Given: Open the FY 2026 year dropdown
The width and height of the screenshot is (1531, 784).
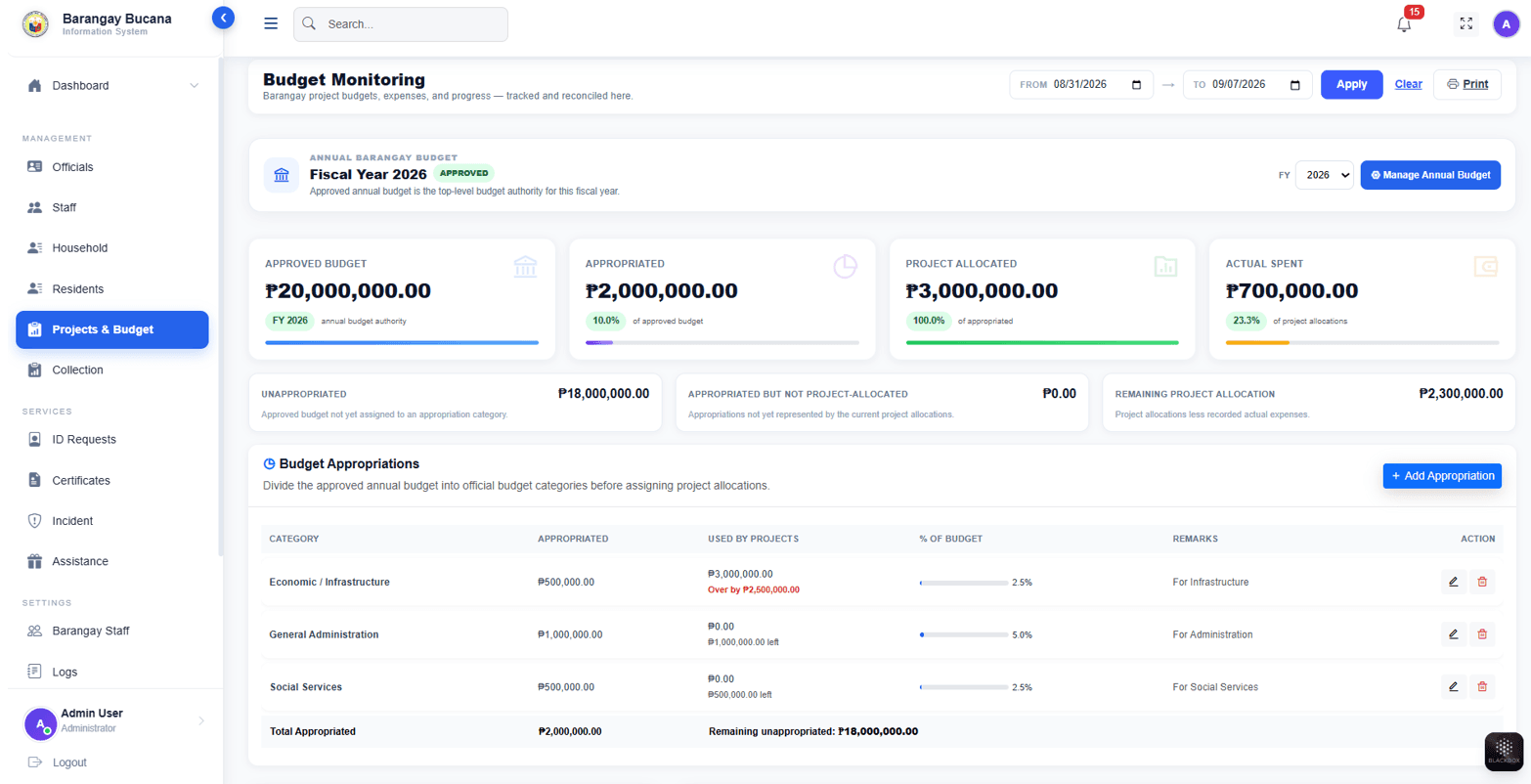Looking at the screenshot, I should pos(1324,175).
